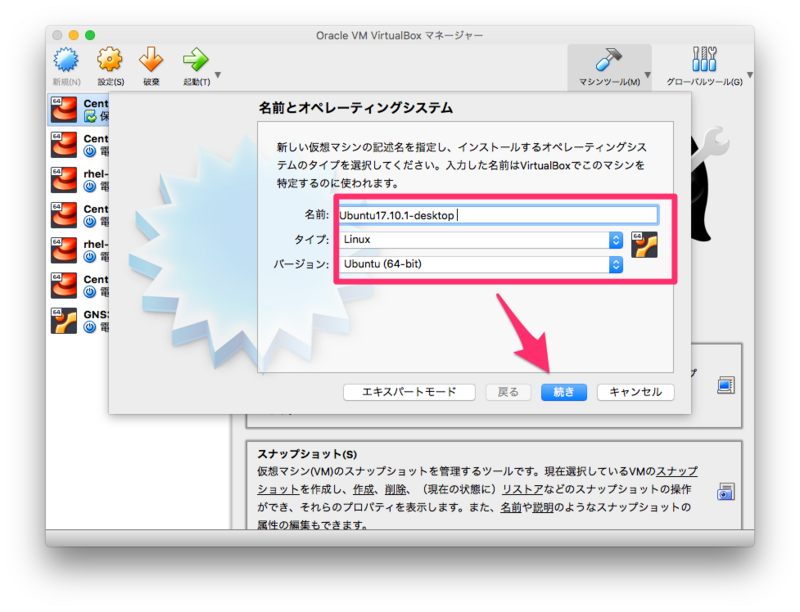The image size is (800, 612).
Task: Click power-off status icon of GNS VM
Action: [90, 327]
